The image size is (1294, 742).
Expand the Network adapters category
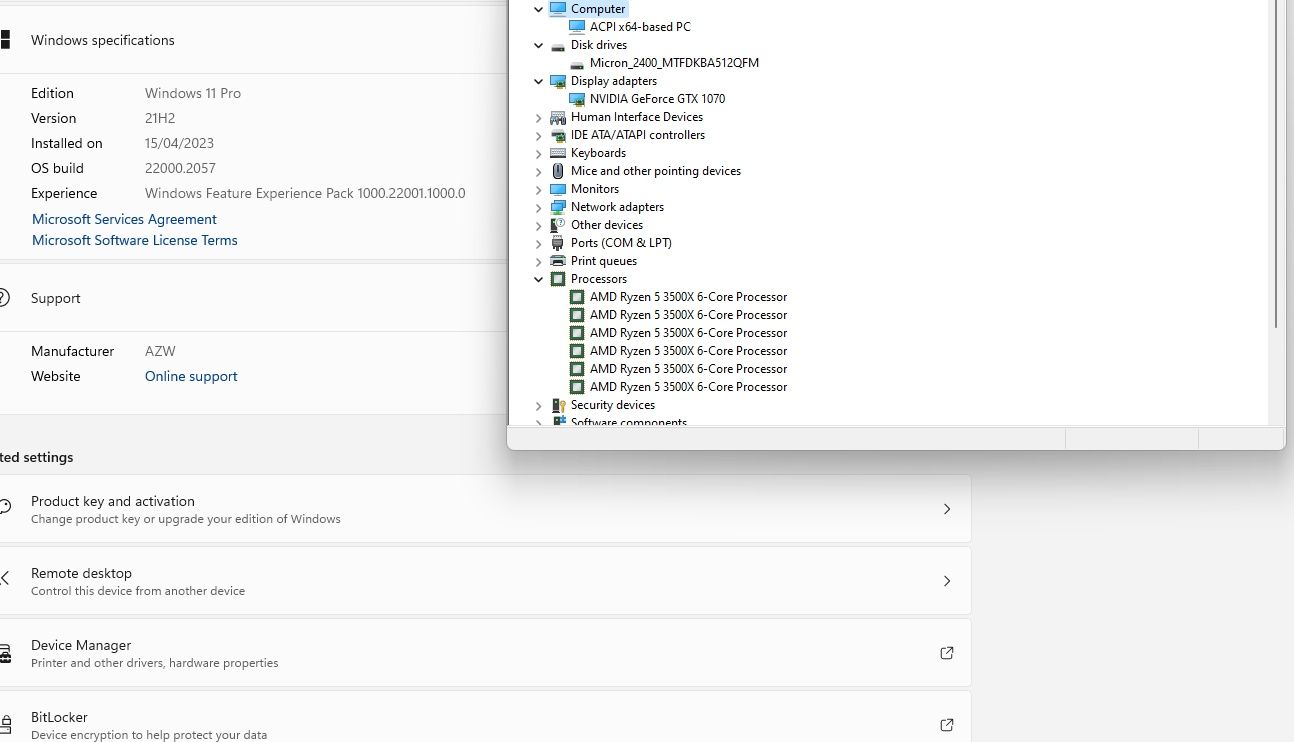click(x=538, y=207)
